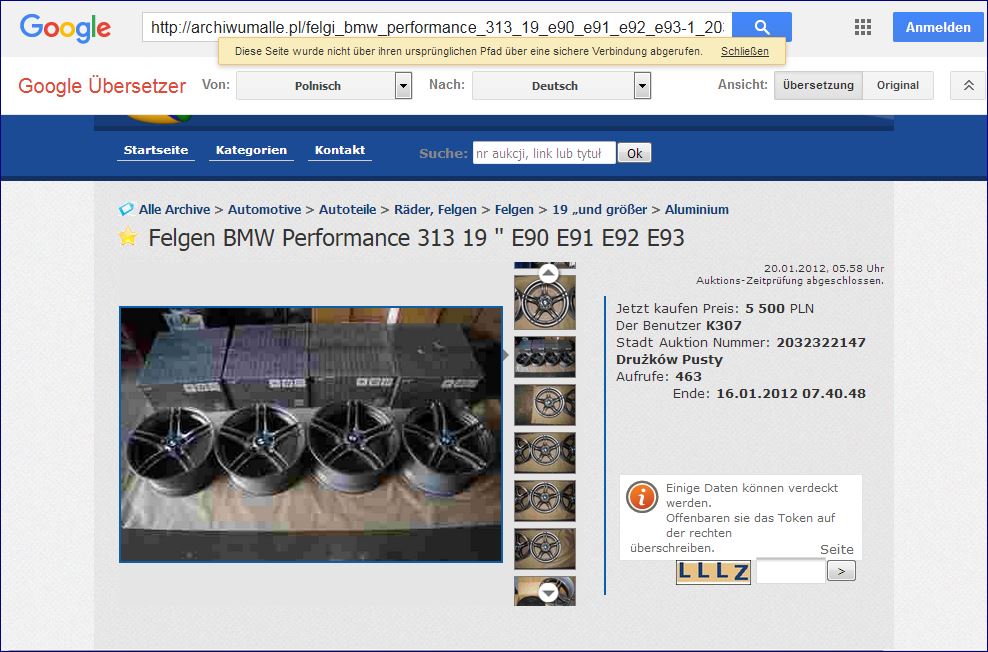This screenshot has width=988, height=652.
Task: Collapse the translator bar with double chevron
Action: pyautogui.click(x=968, y=86)
